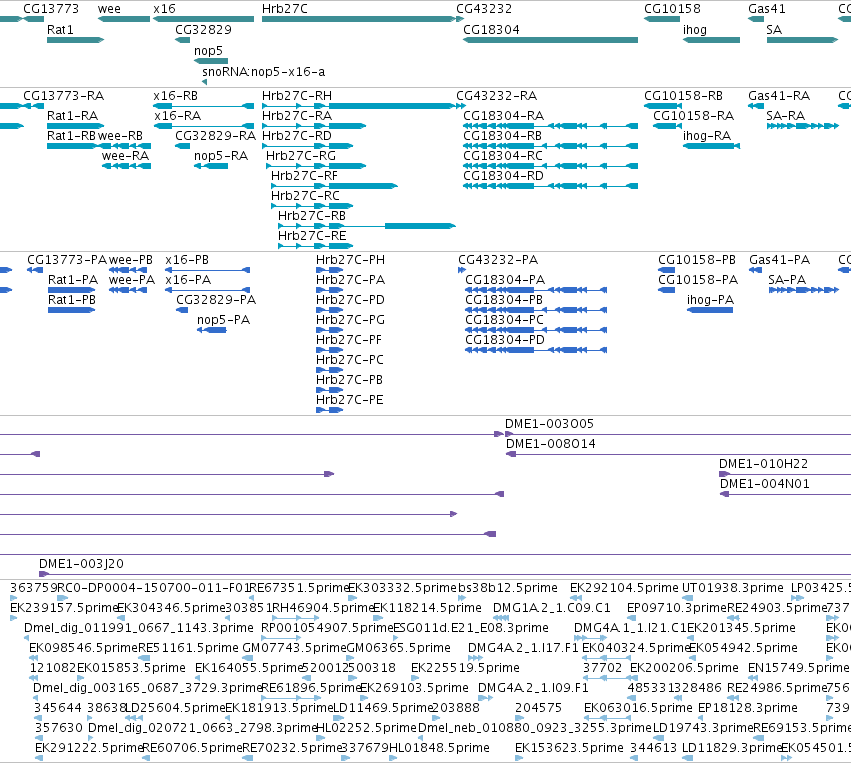Image resolution: width=851 pixels, height=763 pixels.
Task: Click transcript Hrb27C-RB
Action: tap(367, 226)
